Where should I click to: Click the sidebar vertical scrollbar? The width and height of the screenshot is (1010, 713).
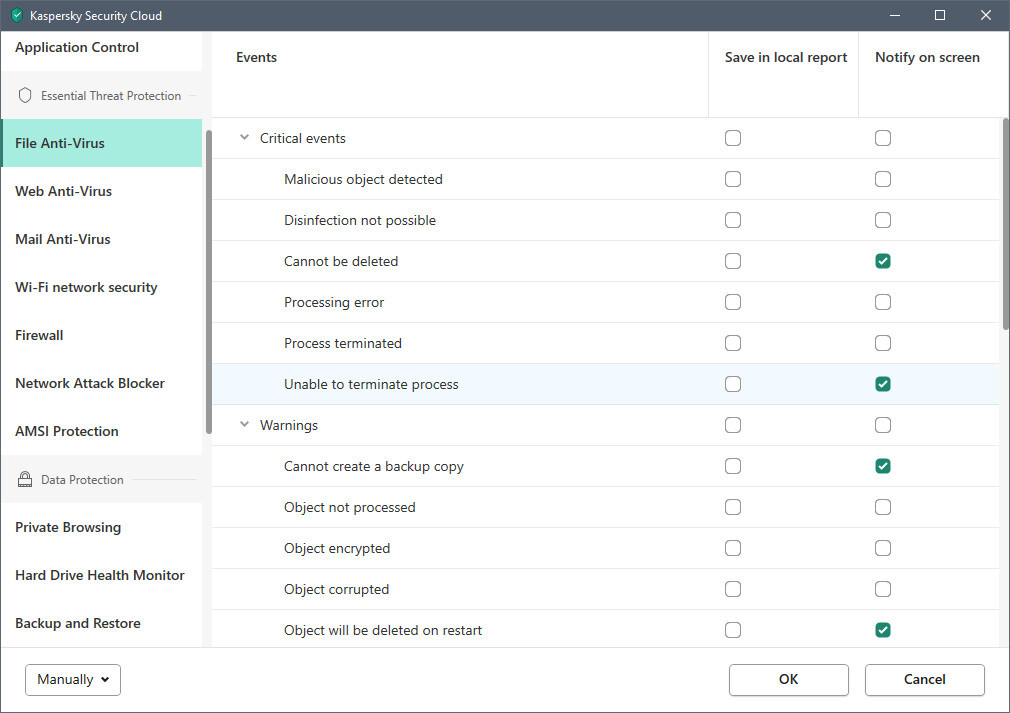(x=209, y=281)
